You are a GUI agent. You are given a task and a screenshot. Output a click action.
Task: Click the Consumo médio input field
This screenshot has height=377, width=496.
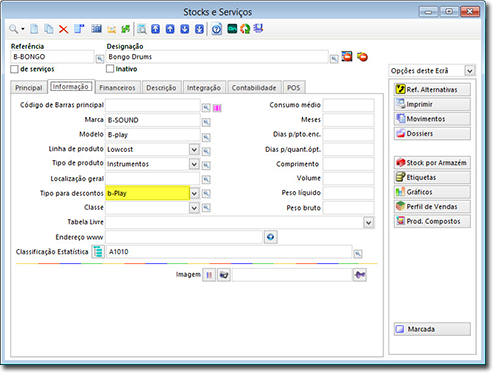pyautogui.click(x=348, y=105)
